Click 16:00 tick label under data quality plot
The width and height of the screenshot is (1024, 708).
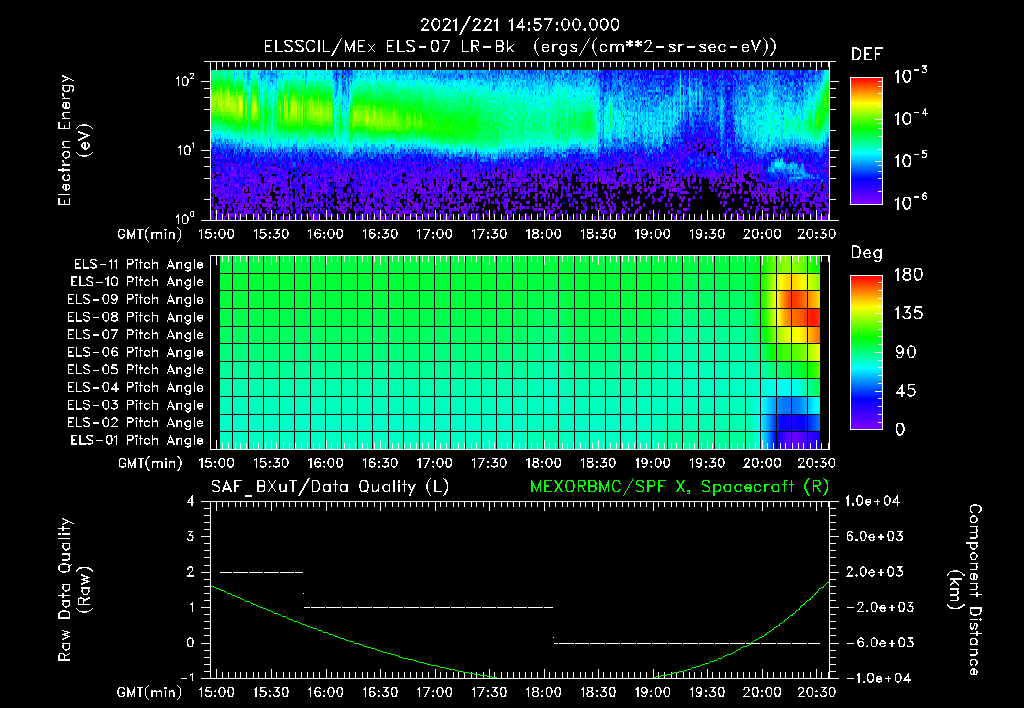pyautogui.click(x=325, y=692)
